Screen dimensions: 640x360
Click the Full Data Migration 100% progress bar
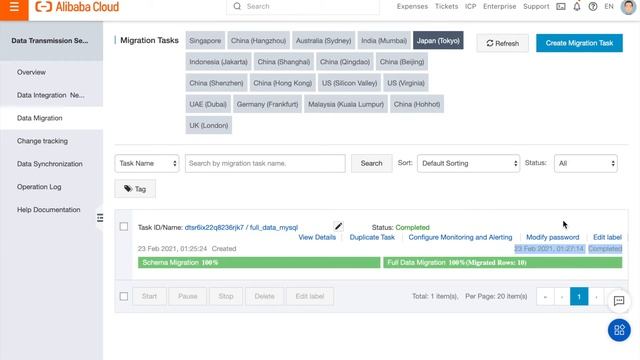click(502, 262)
